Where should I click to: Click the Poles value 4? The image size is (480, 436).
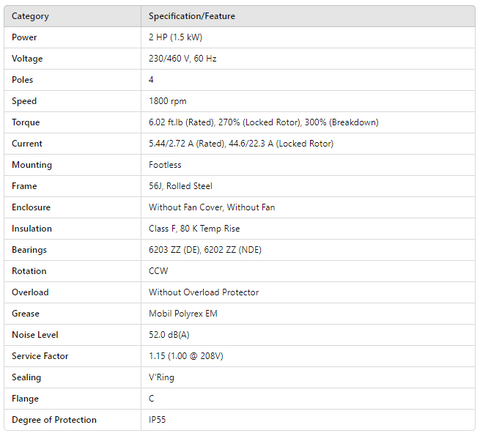[x=151, y=80]
